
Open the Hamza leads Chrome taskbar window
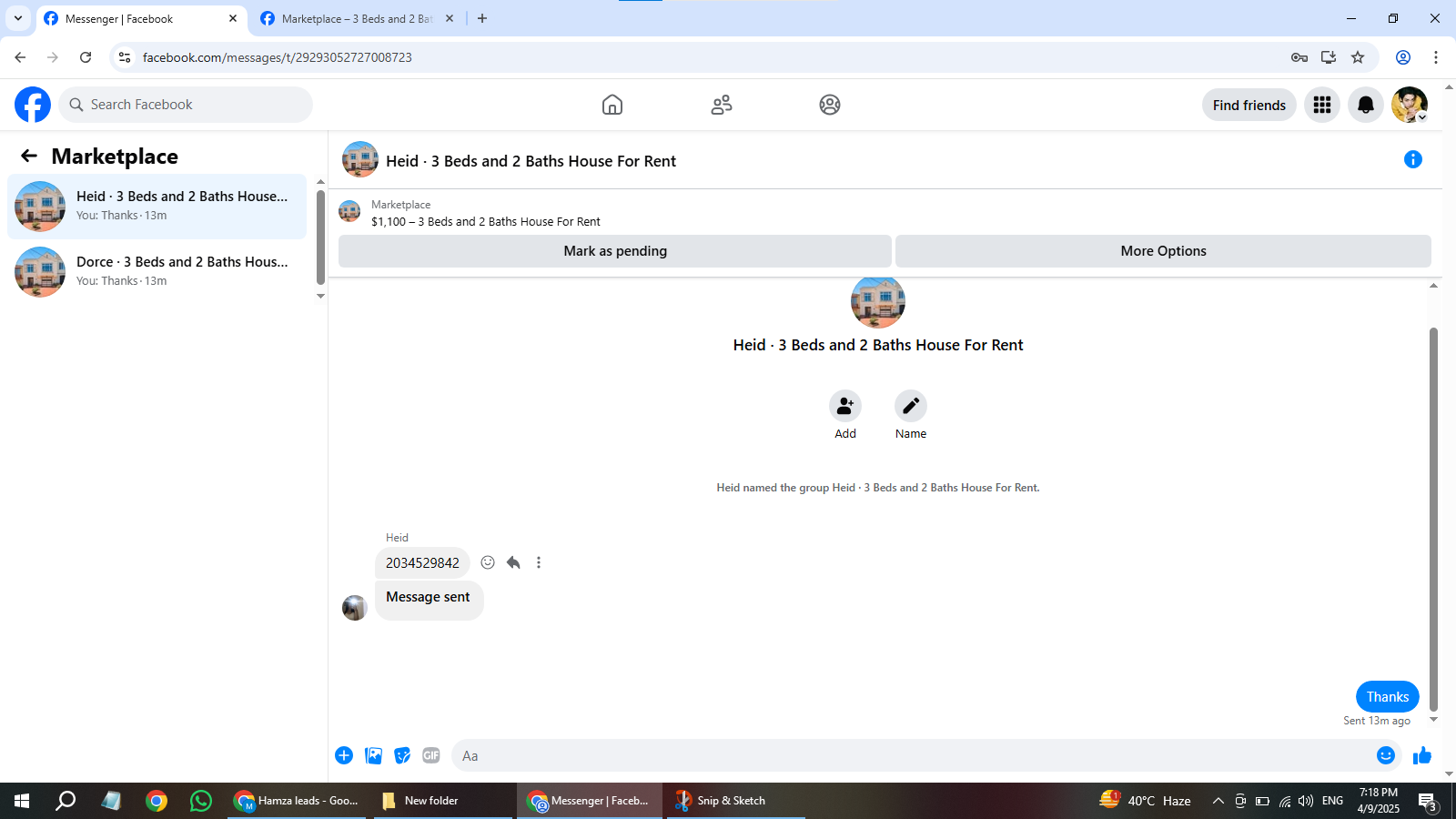297,801
